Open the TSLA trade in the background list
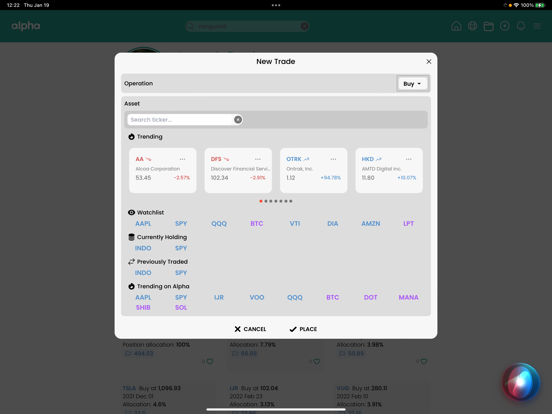The height and width of the screenshot is (414, 552). (x=129, y=388)
